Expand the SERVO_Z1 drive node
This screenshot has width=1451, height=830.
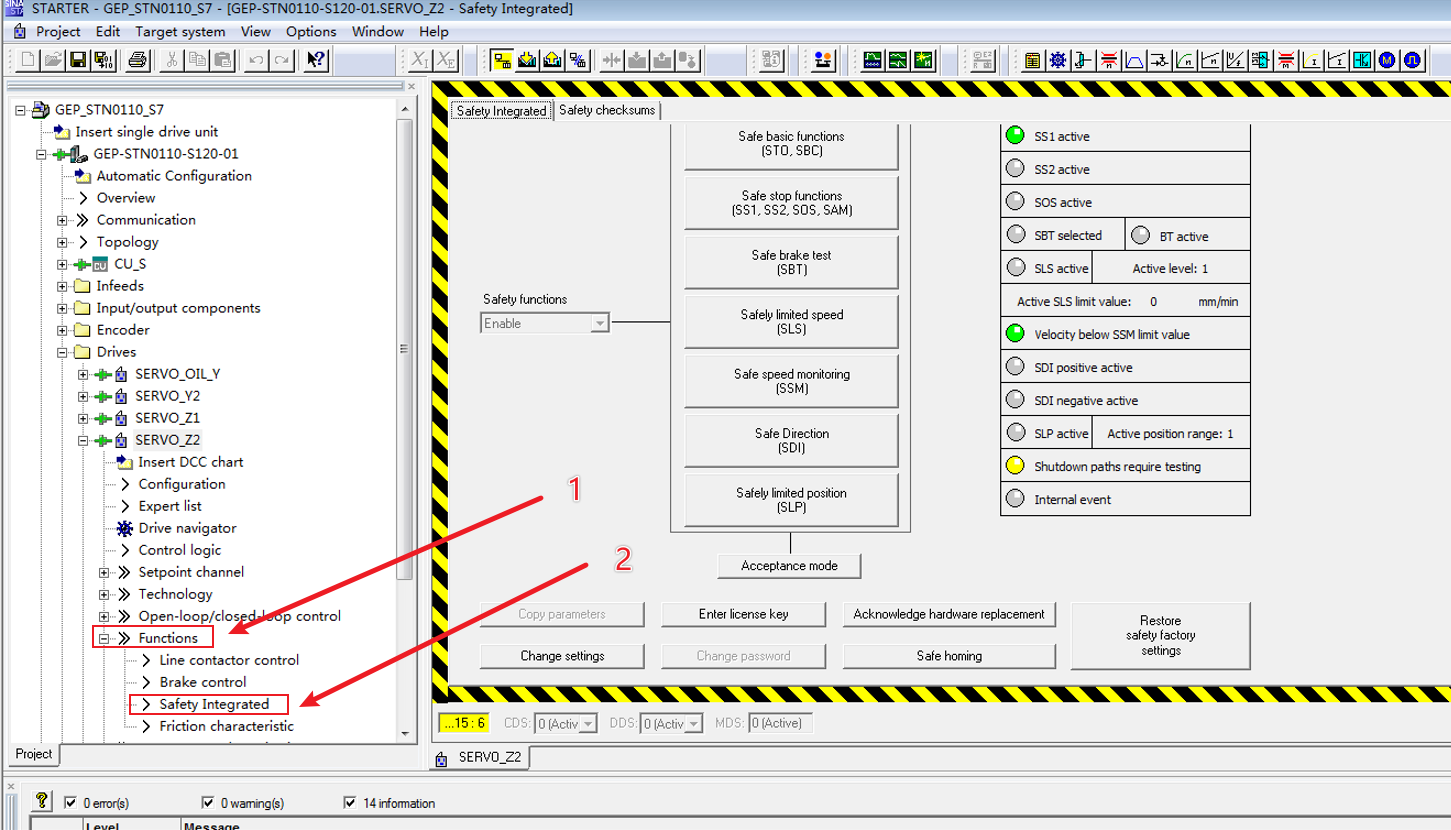83,418
